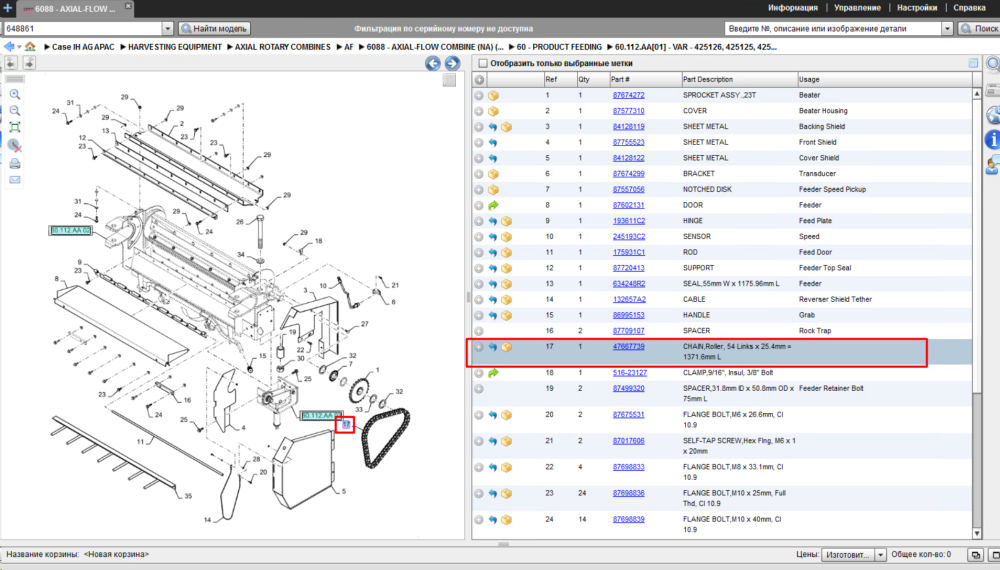
Task: Open the serial number dropdown
Action: 168,29
